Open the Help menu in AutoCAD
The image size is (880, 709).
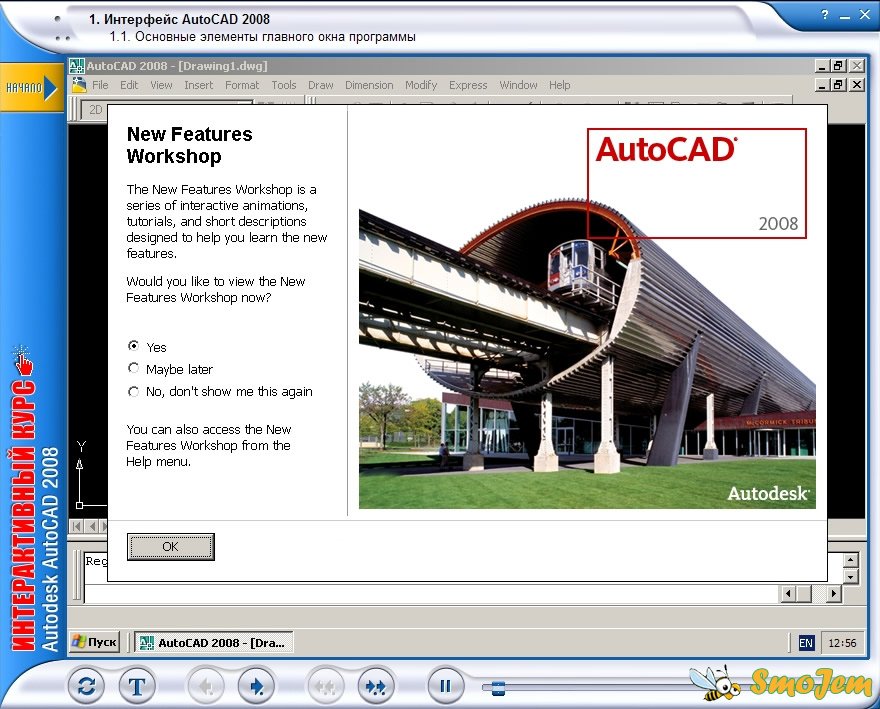coord(560,85)
